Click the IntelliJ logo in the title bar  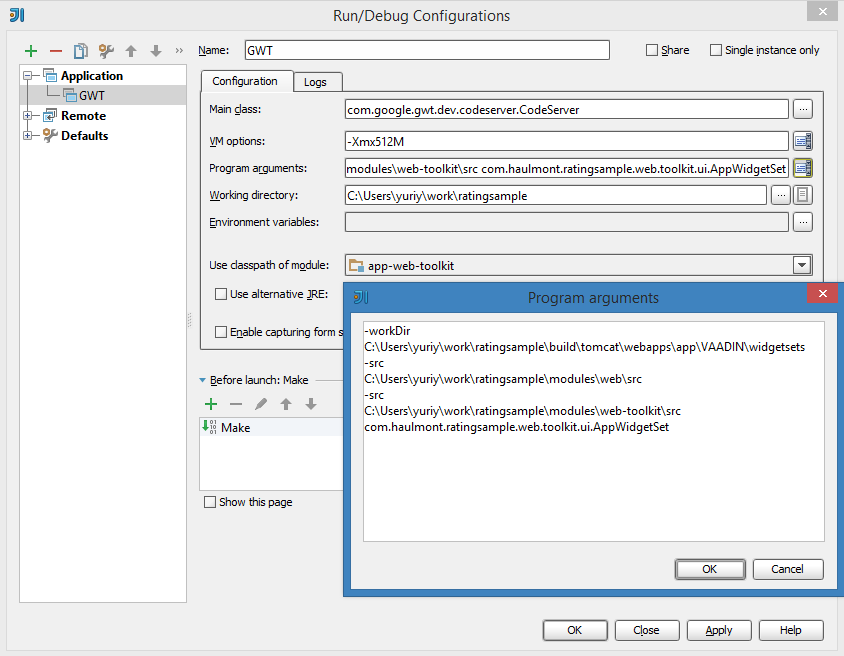pyautogui.click(x=17, y=15)
